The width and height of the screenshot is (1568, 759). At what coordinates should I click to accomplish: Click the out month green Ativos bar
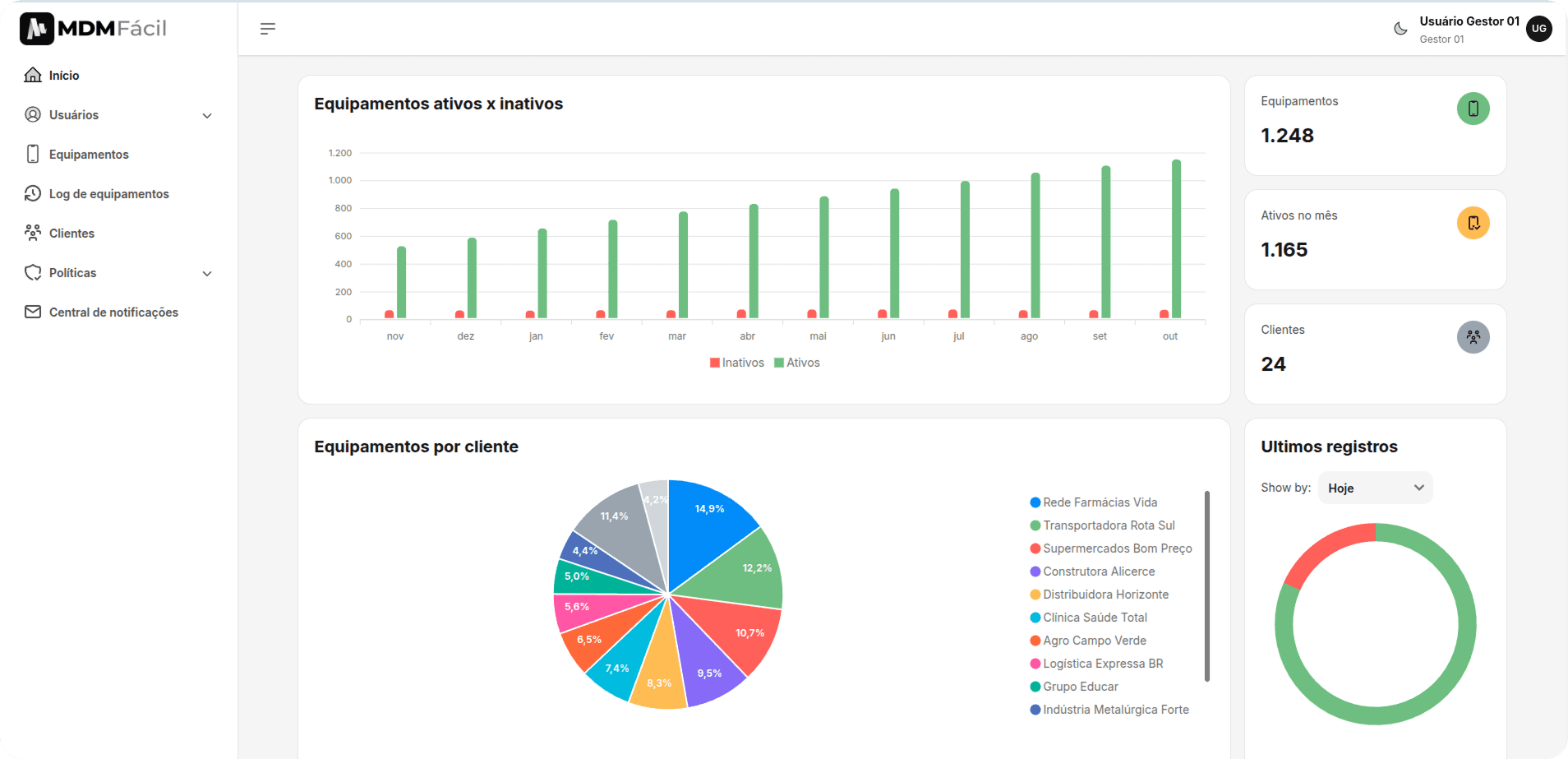(1176, 238)
